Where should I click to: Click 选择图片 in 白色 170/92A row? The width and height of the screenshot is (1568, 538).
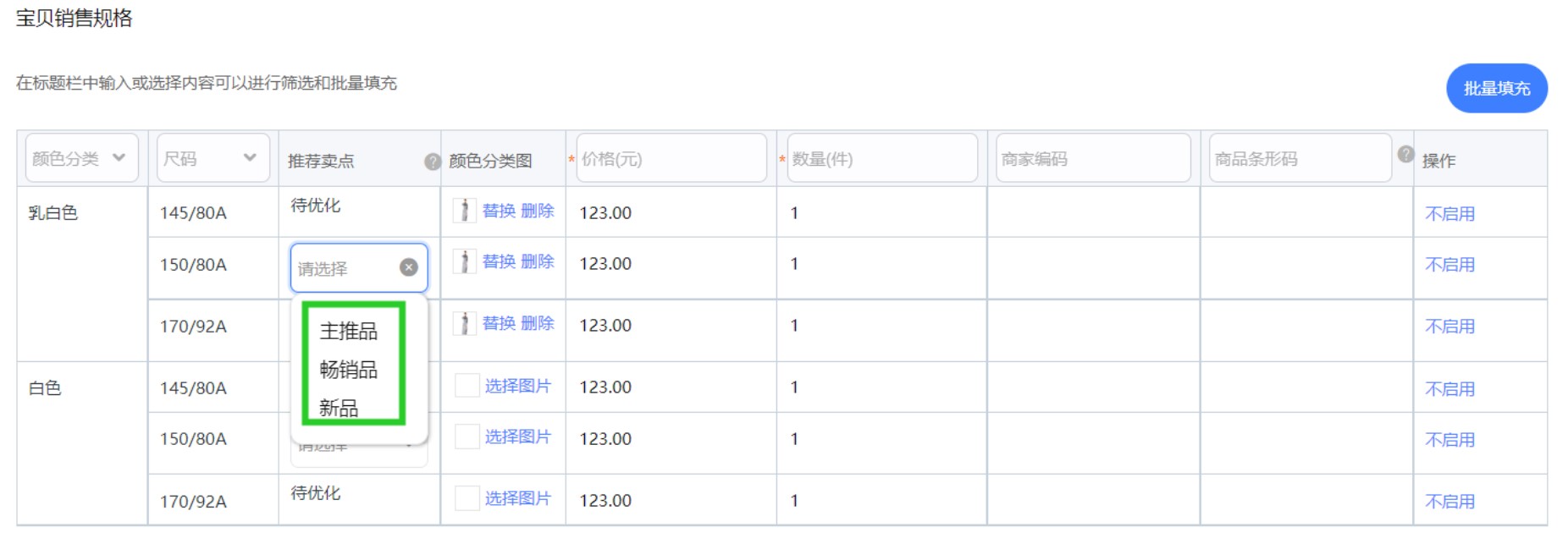[x=518, y=498]
